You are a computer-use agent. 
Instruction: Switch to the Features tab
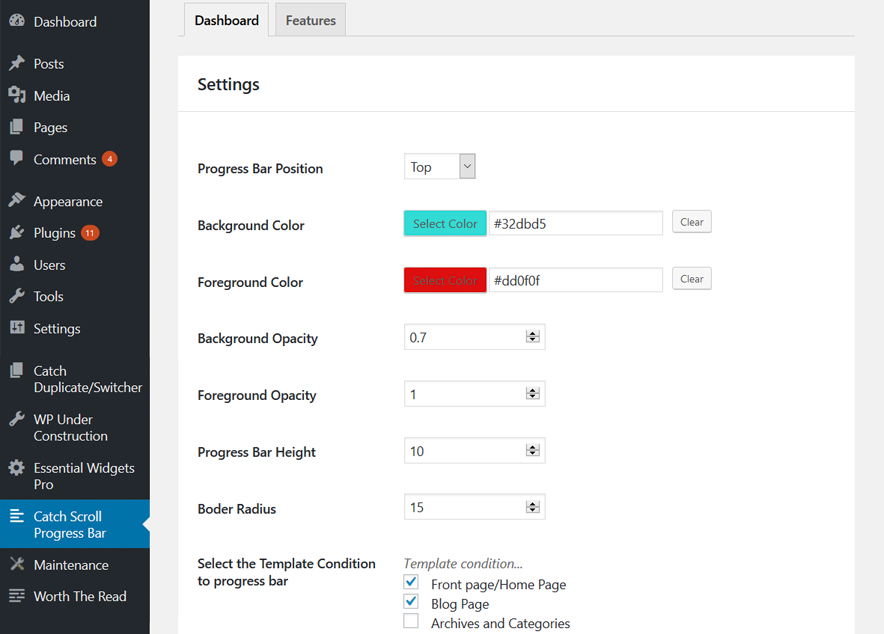pos(309,20)
